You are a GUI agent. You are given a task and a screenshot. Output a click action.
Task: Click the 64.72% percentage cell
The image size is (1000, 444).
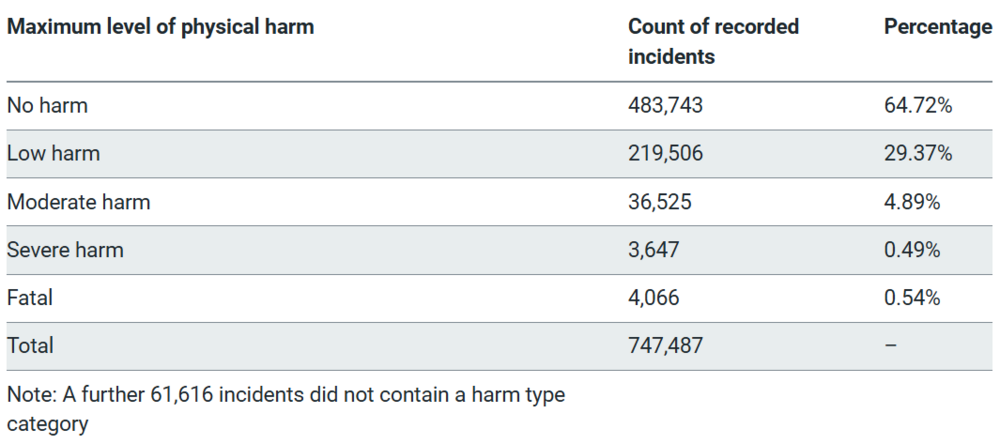[918, 105]
